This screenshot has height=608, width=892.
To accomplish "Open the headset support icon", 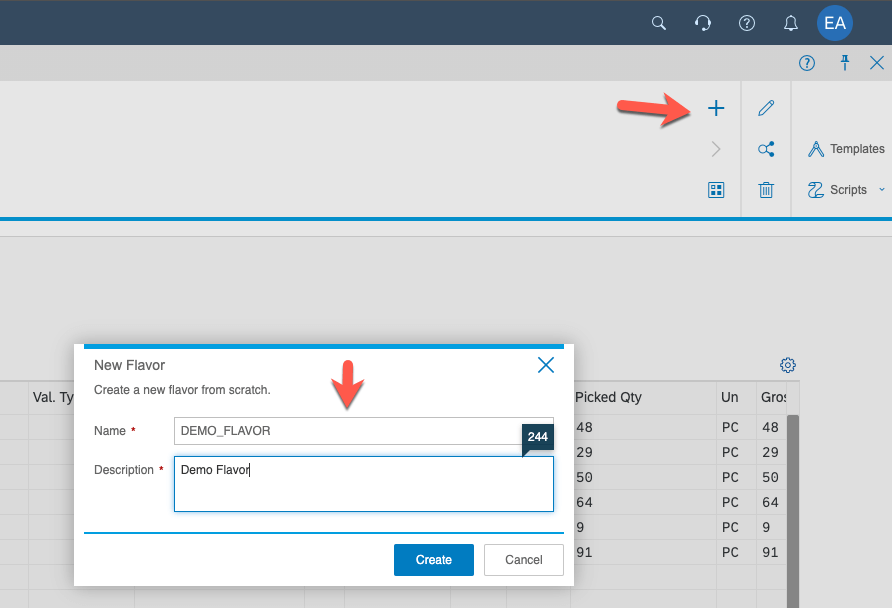I will coord(703,23).
